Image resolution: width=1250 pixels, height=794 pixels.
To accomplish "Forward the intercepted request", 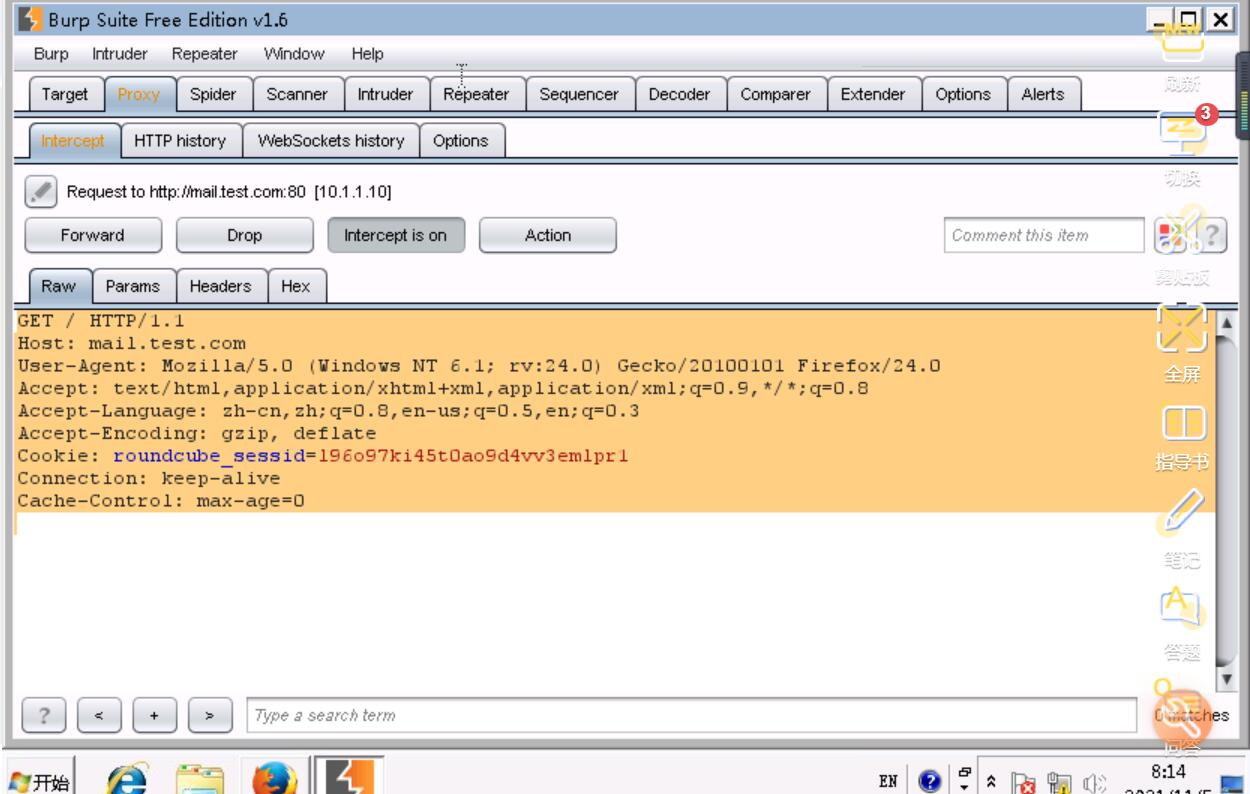I will (x=92, y=236).
